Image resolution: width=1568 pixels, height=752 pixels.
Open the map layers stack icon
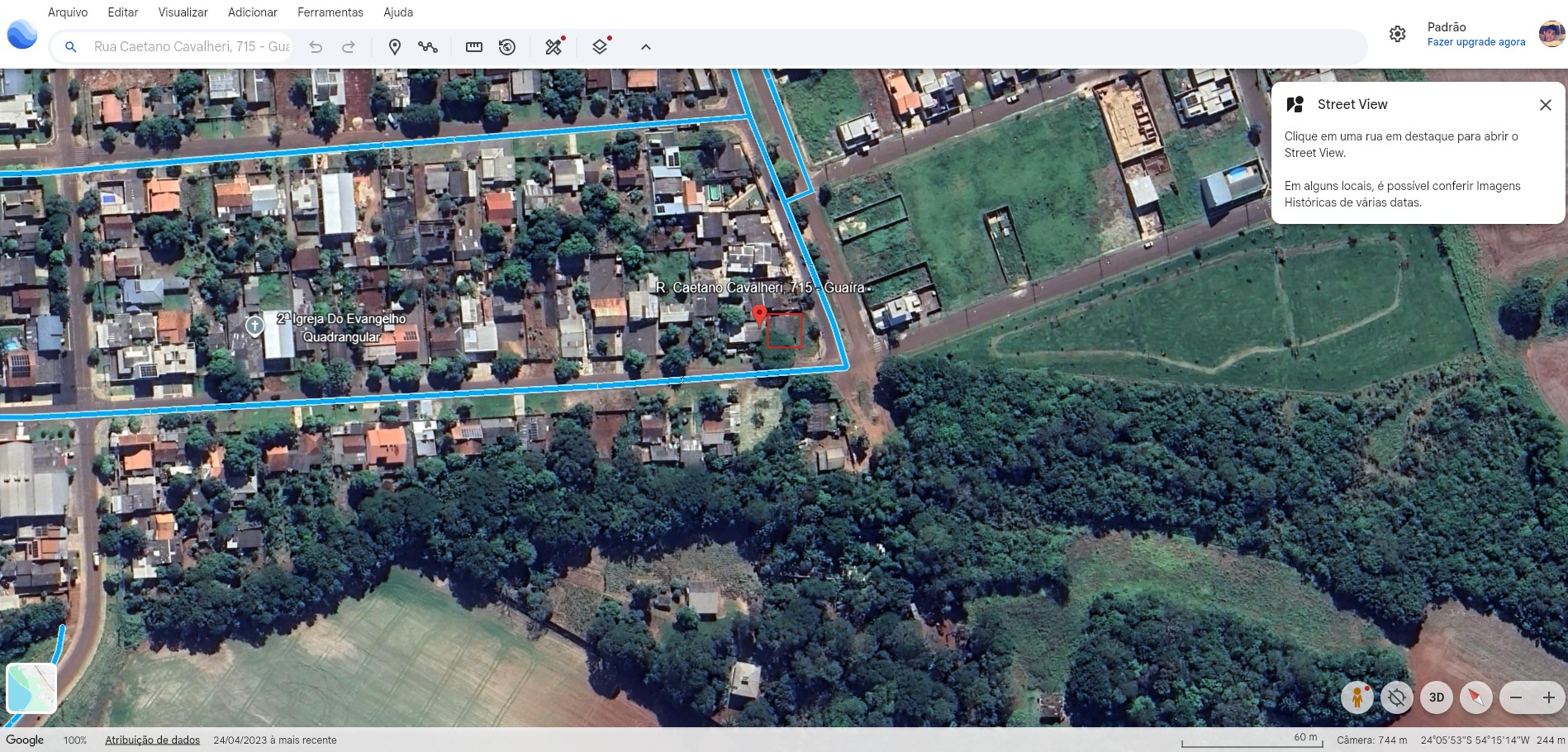[x=600, y=47]
